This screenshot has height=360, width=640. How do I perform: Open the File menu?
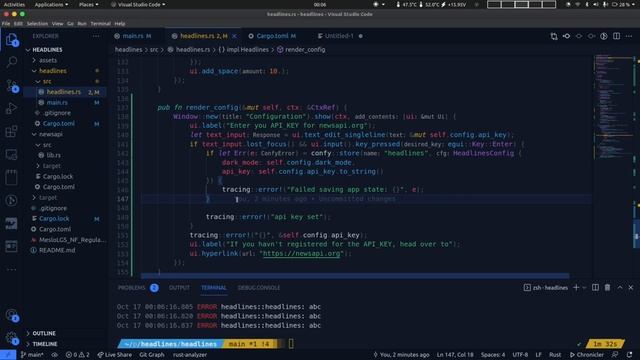pyautogui.click(x=6, y=24)
